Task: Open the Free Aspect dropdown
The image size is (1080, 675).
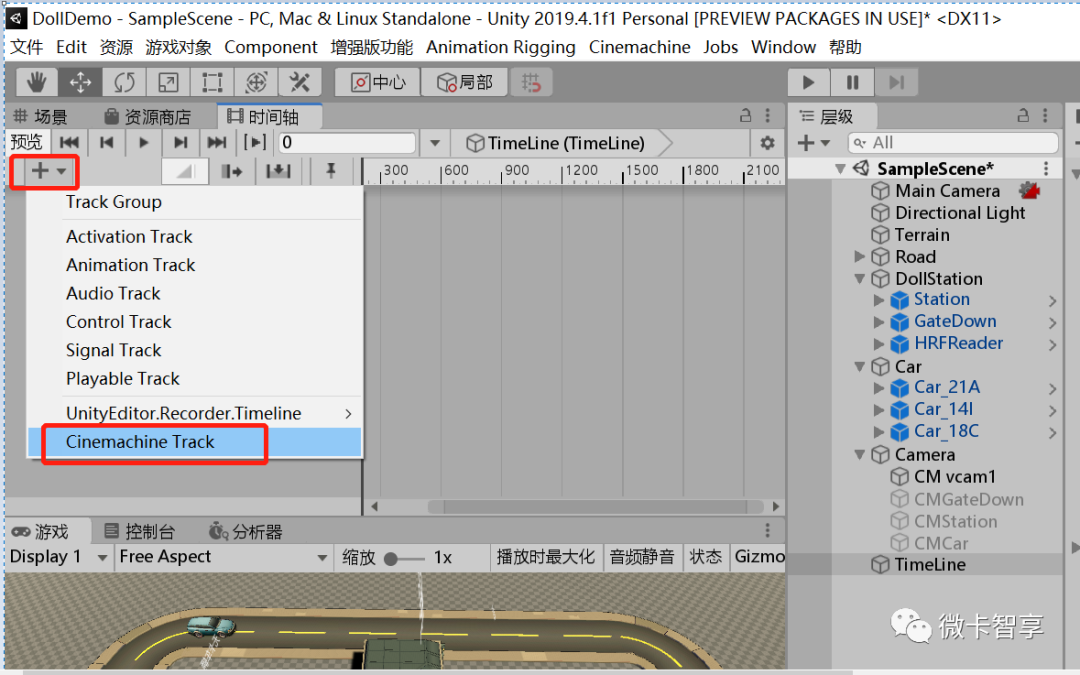Action: point(222,557)
